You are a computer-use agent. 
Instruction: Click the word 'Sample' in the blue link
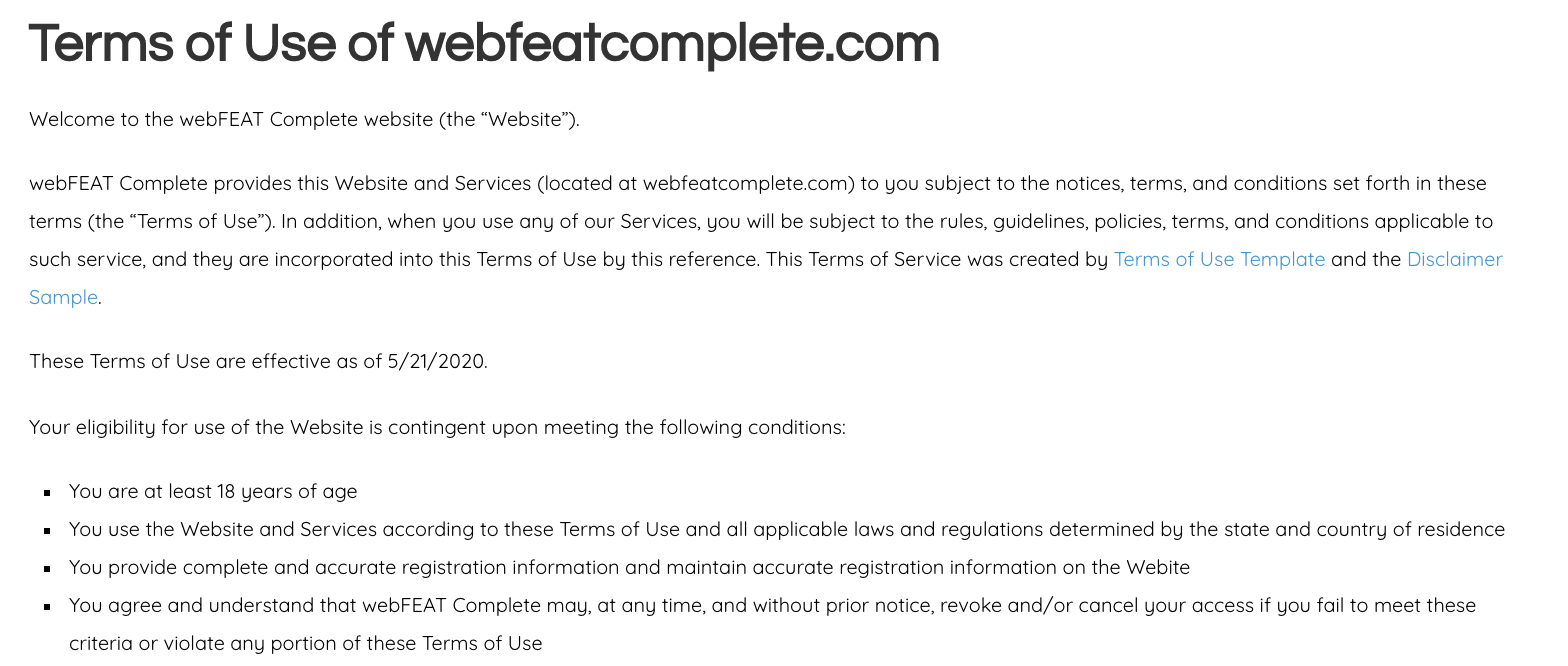click(x=63, y=297)
